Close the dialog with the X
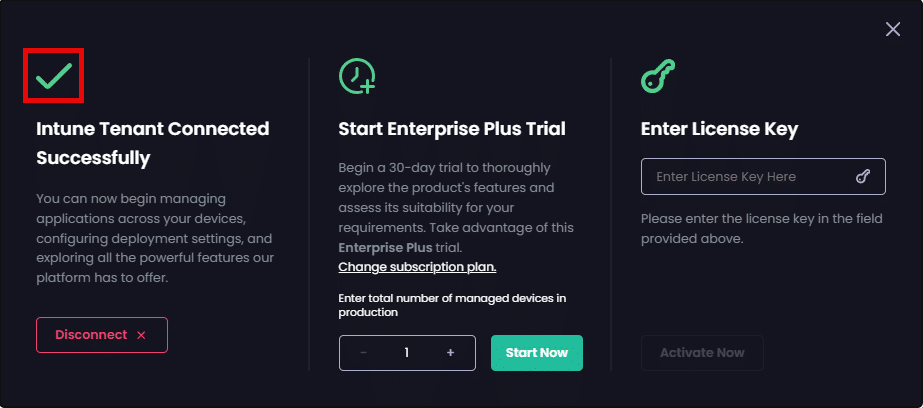This screenshot has height=408, width=923. coord(893,30)
